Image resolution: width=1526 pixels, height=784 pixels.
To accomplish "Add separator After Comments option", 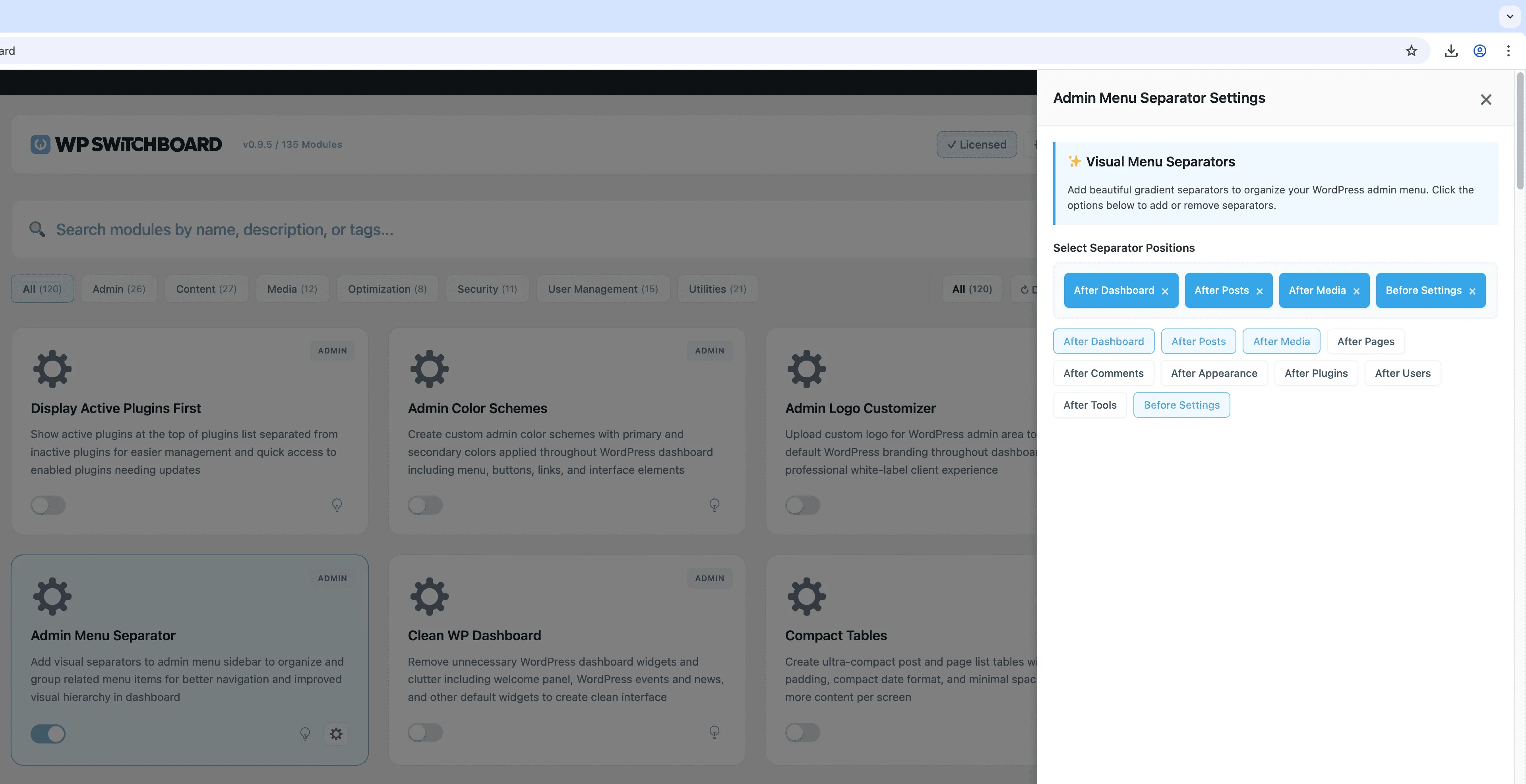I will coord(1103,373).
